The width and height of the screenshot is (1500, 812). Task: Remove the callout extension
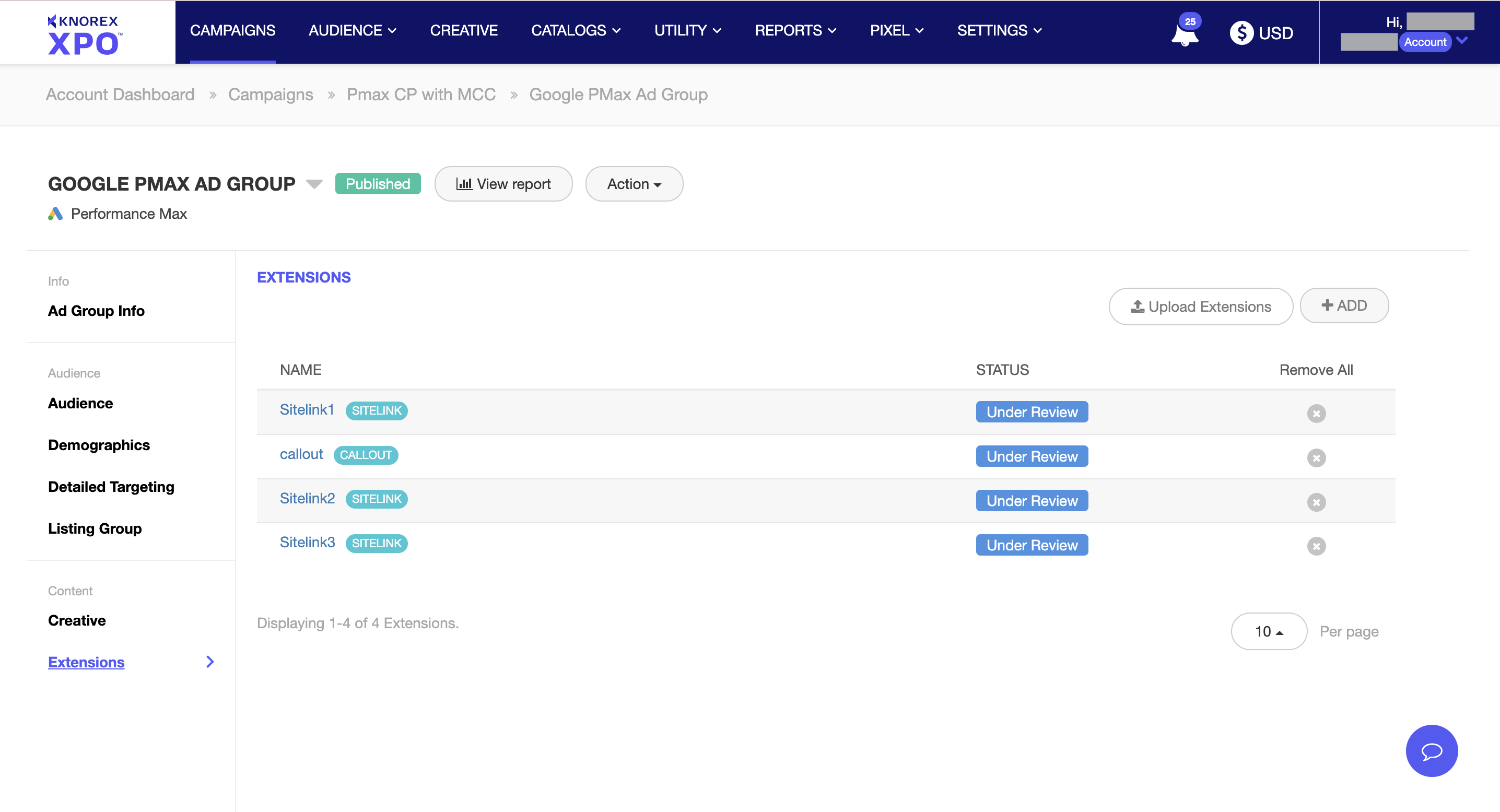[1316, 457]
